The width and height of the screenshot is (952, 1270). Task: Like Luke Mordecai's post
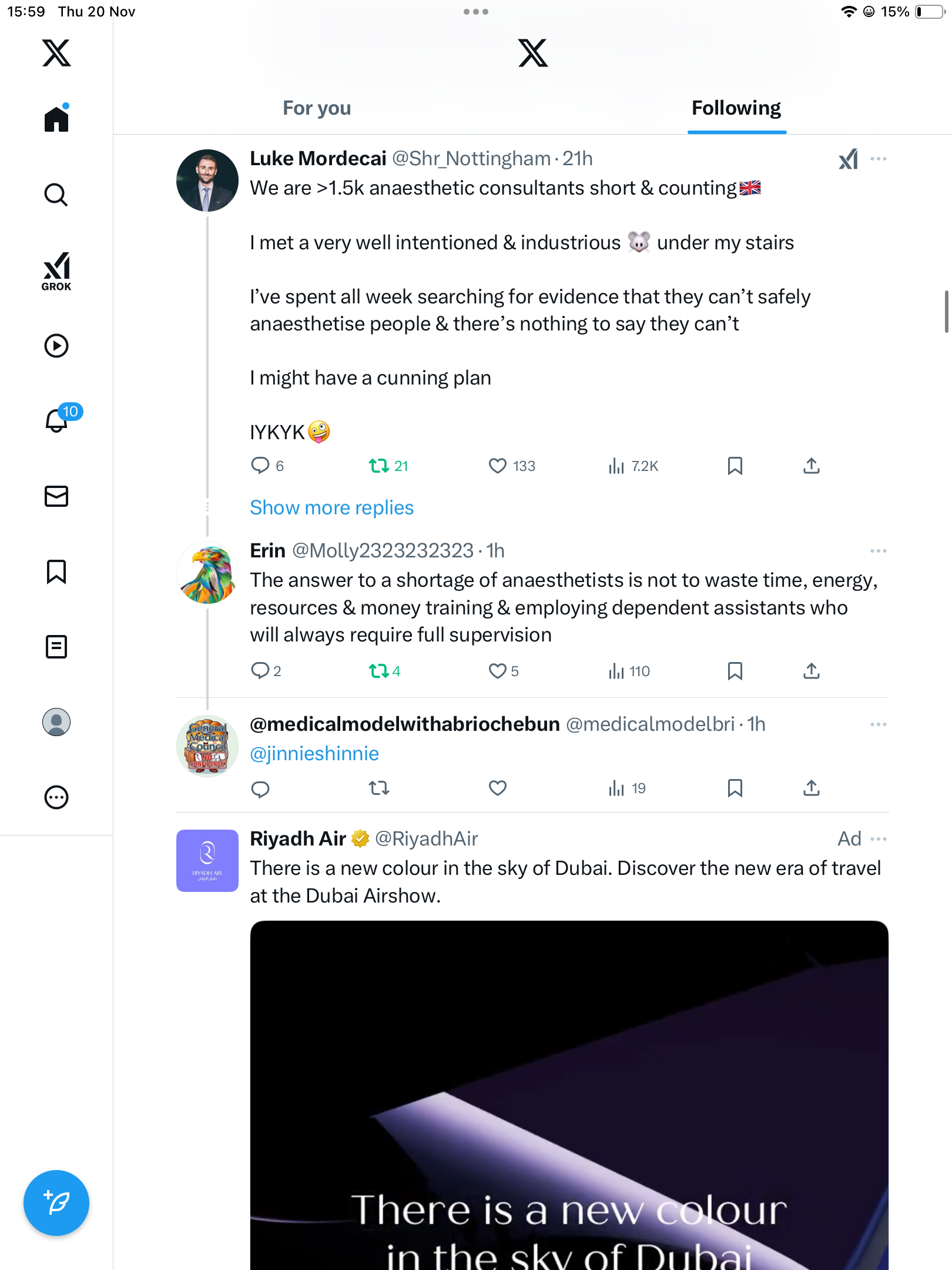[498, 466]
